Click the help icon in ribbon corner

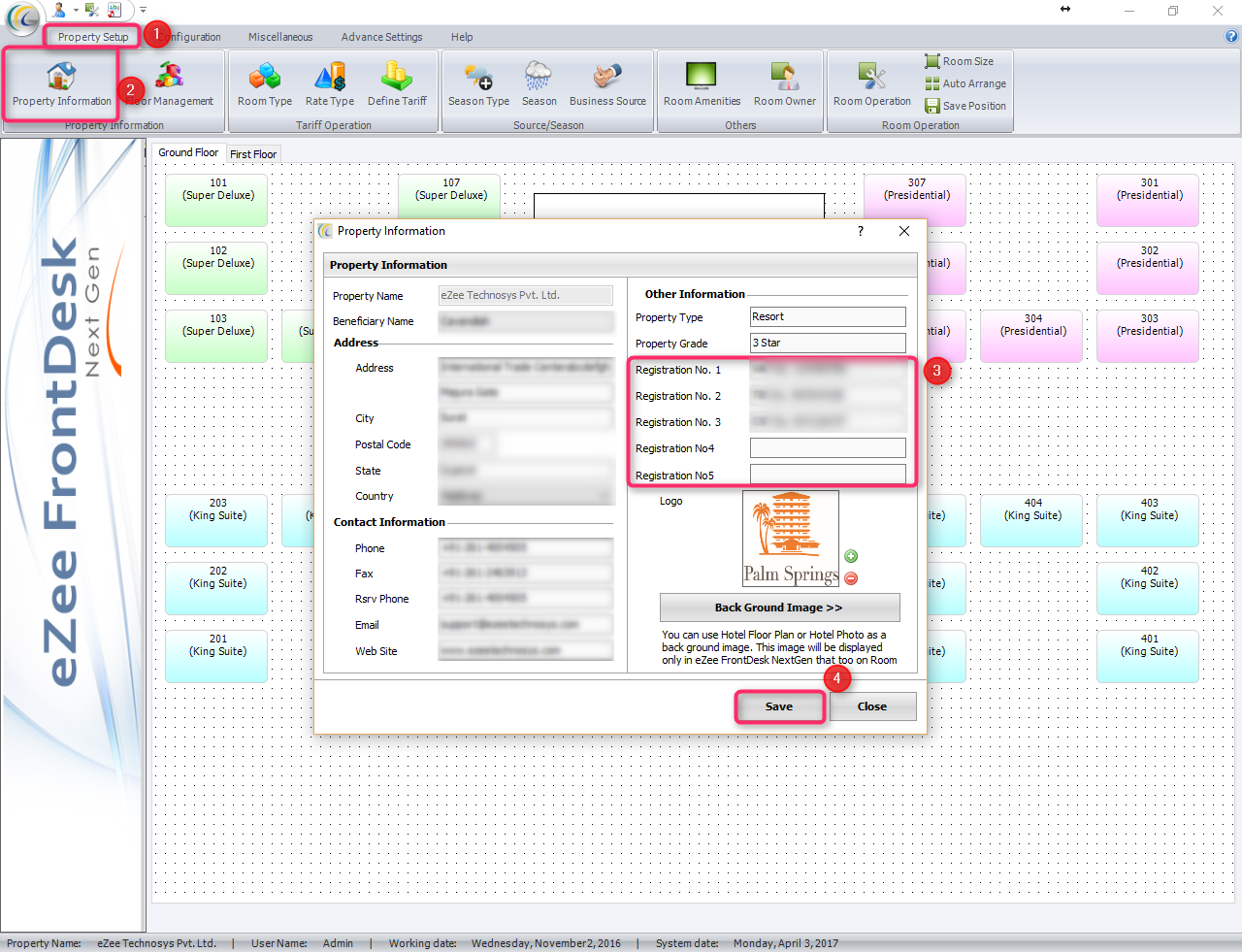(x=1231, y=37)
